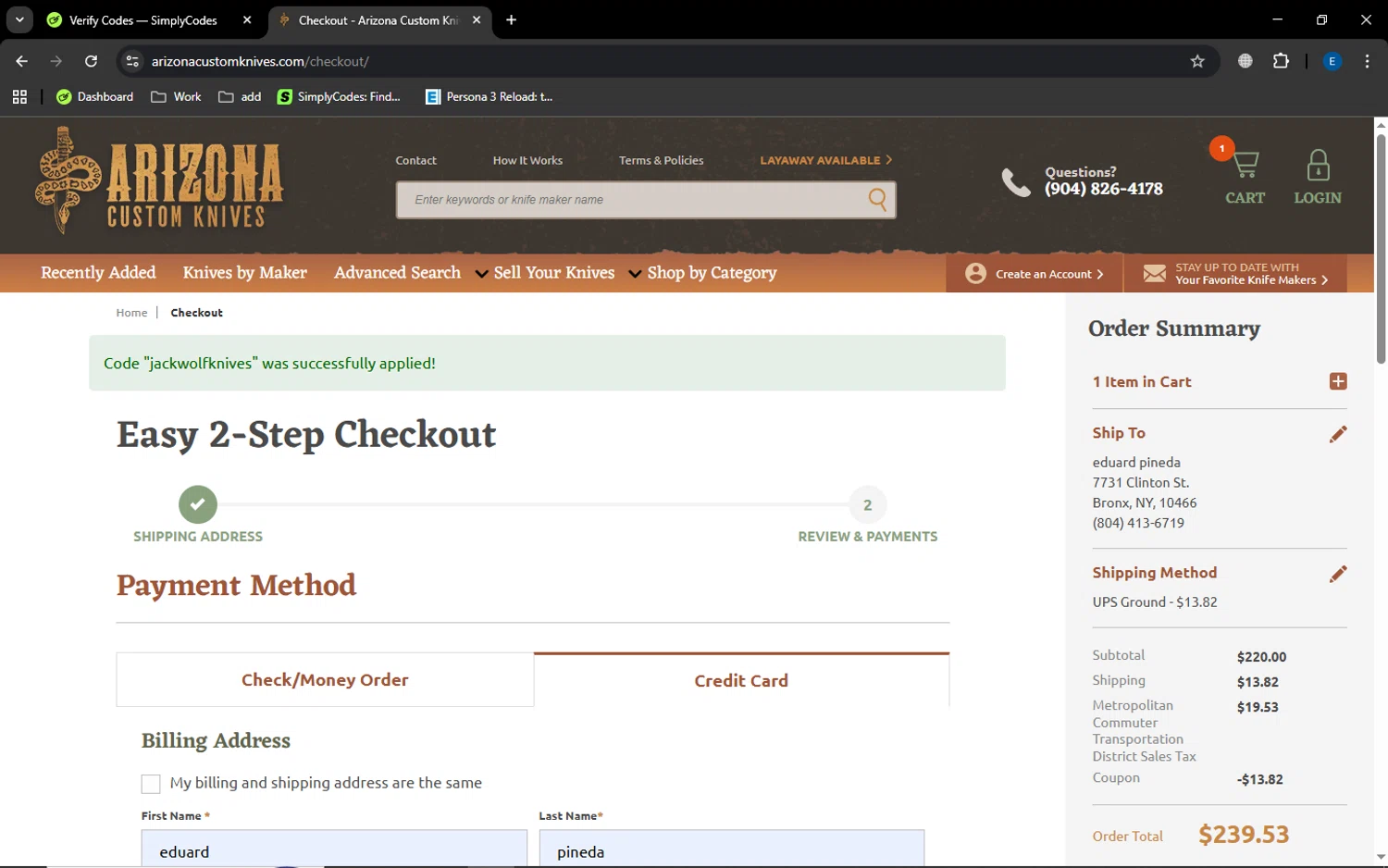The height and width of the screenshot is (868, 1388).
Task: Click the newsletter envelope icon
Action: pyautogui.click(x=1154, y=274)
